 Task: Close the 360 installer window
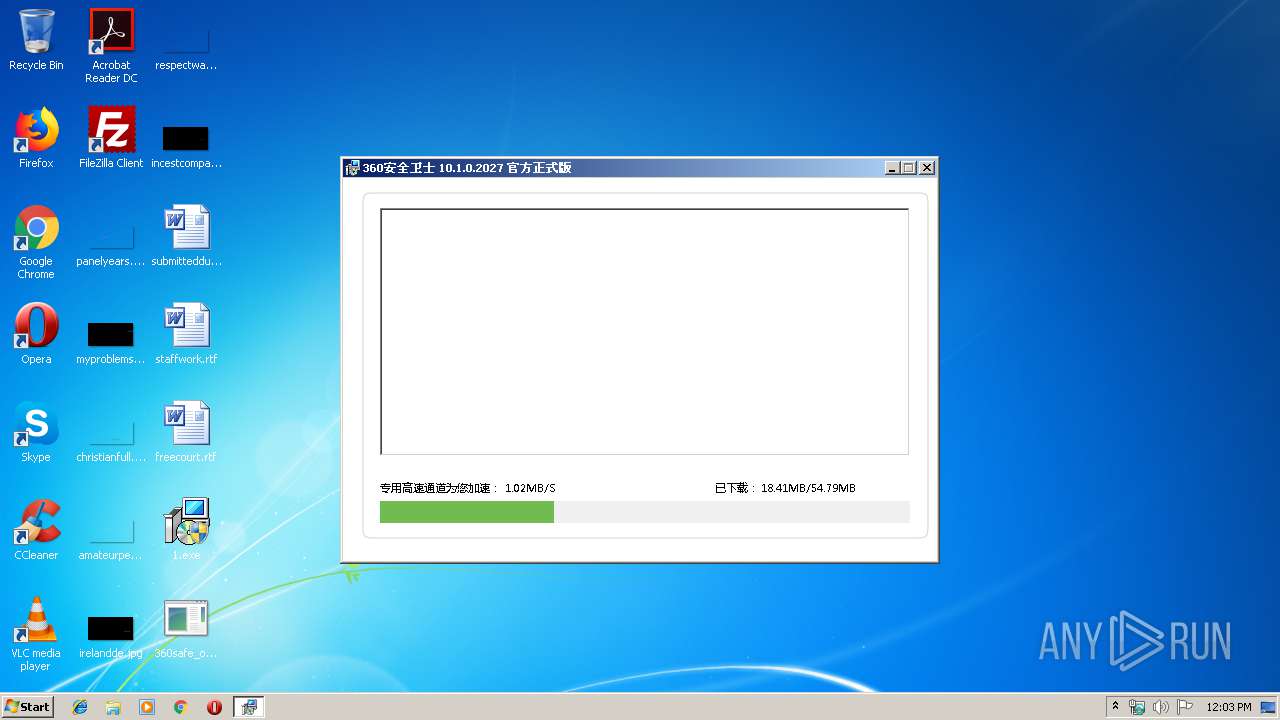pyautogui.click(x=927, y=168)
